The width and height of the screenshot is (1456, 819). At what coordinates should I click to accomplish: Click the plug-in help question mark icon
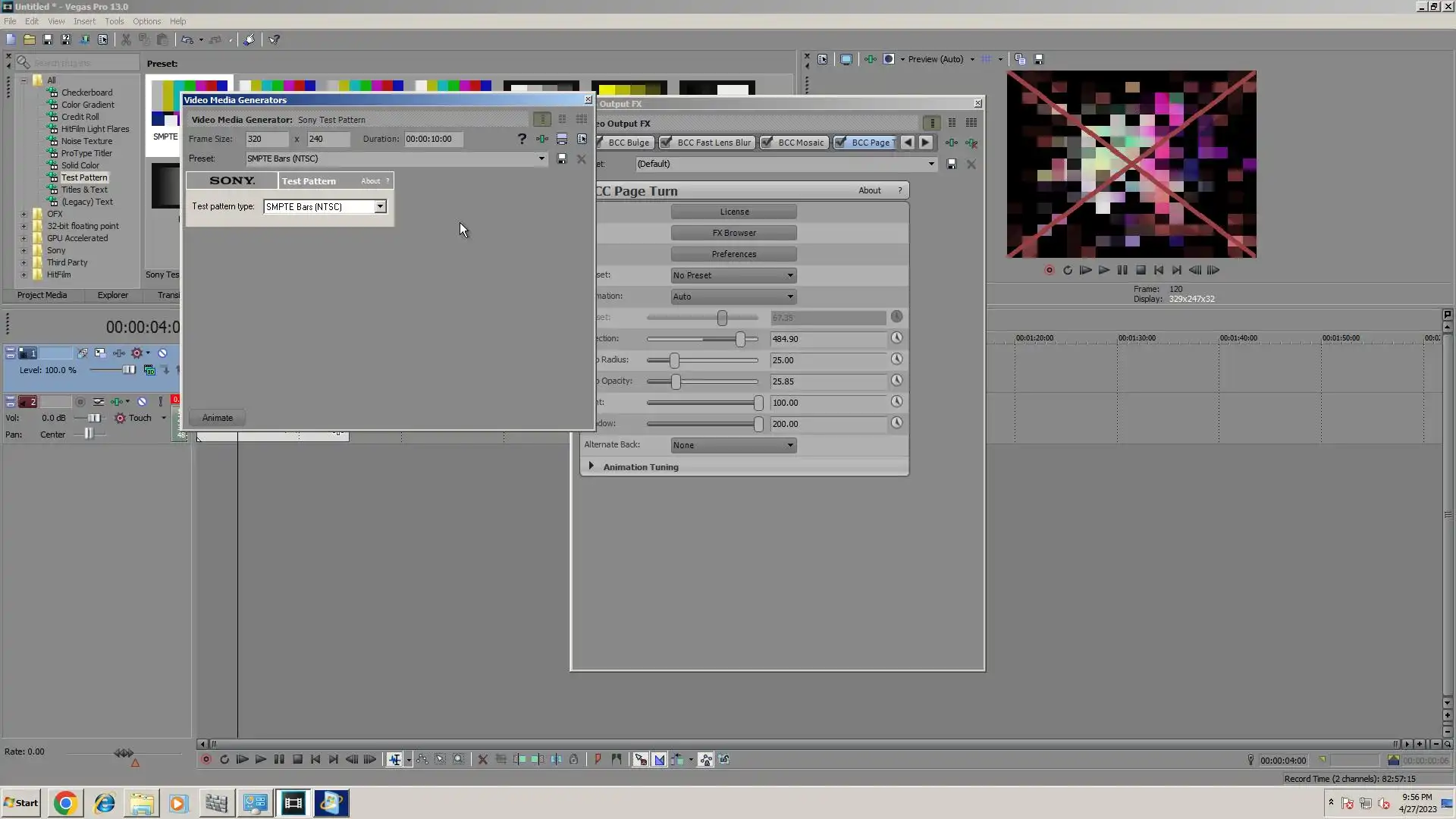[x=522, y=139]
